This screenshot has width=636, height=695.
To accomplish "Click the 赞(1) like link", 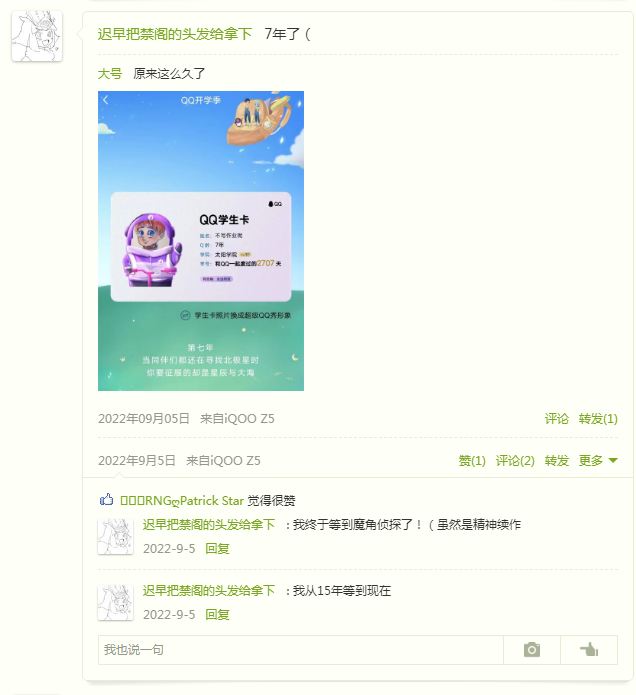I will tap(472, 461).
